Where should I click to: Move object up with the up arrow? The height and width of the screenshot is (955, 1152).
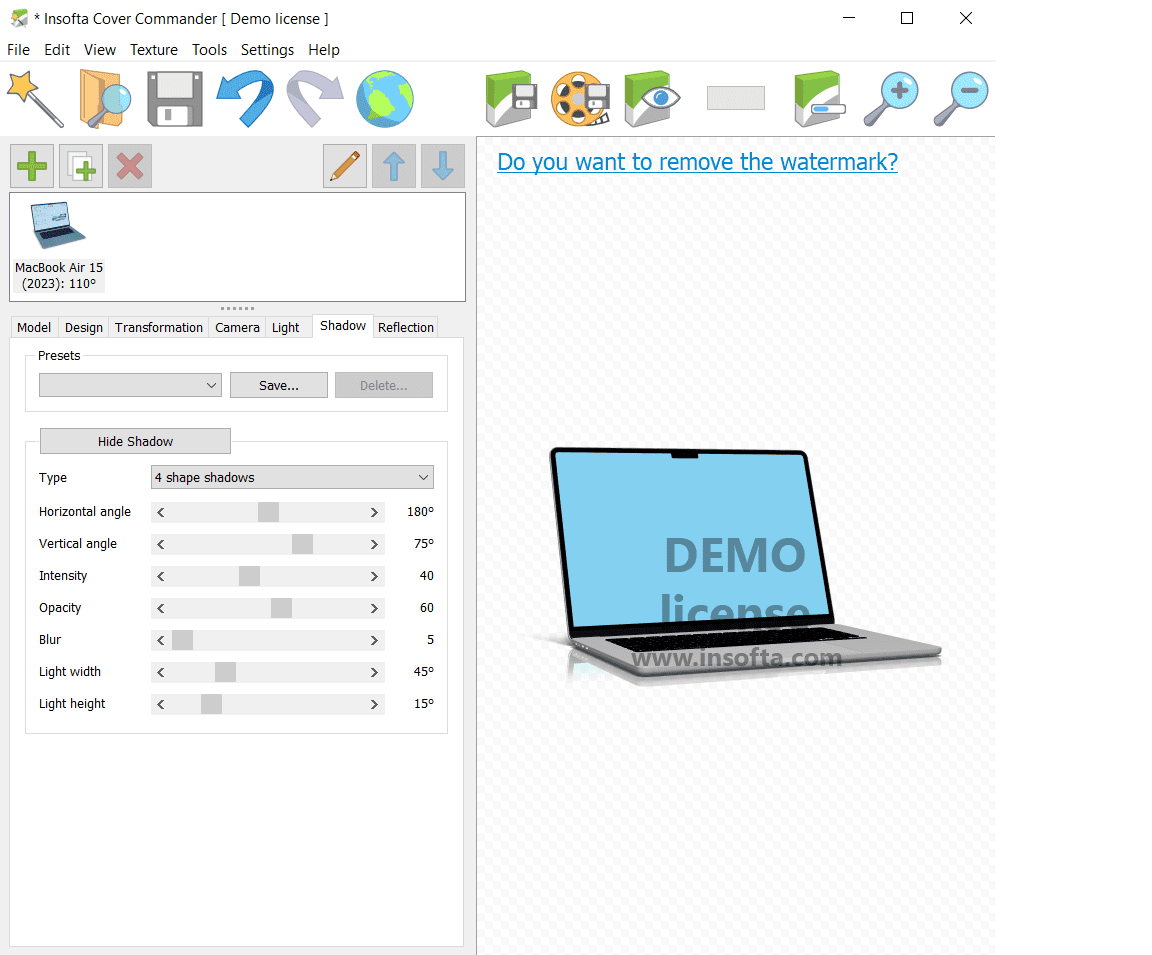point(394,166)
